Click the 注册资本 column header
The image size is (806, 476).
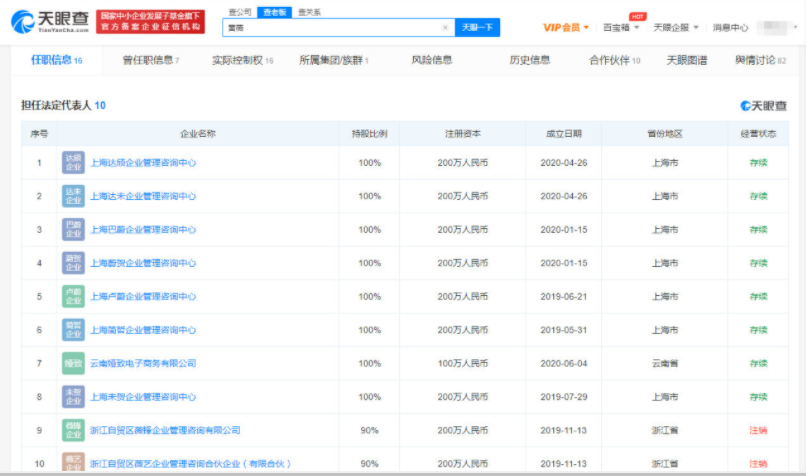463,134
